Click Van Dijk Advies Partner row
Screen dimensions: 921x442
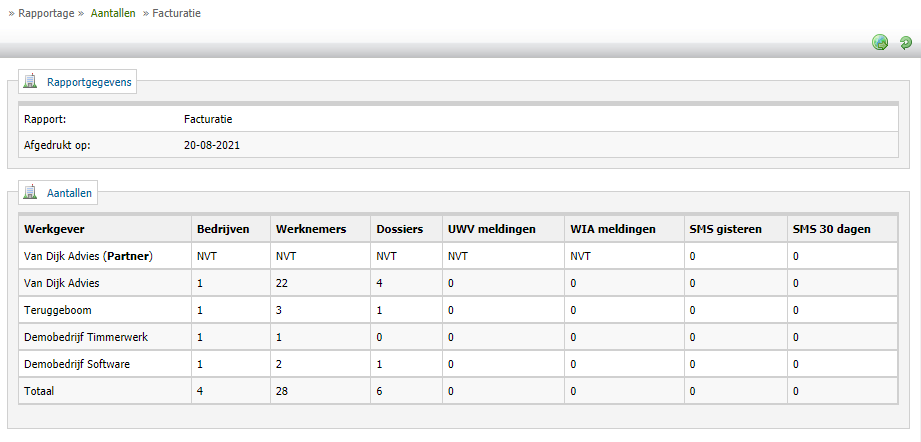coord(458,256)
